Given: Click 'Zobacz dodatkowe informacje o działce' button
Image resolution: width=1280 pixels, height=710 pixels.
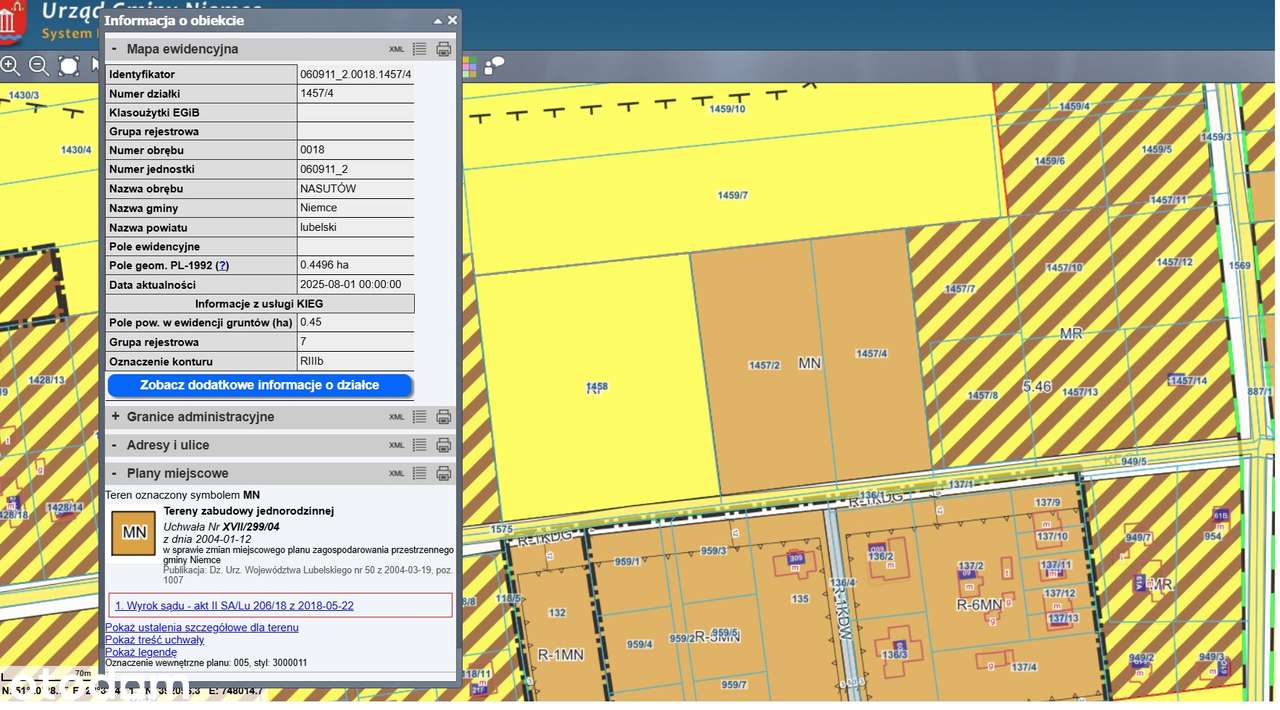Looking at the screenshot, I should point(259,385).
